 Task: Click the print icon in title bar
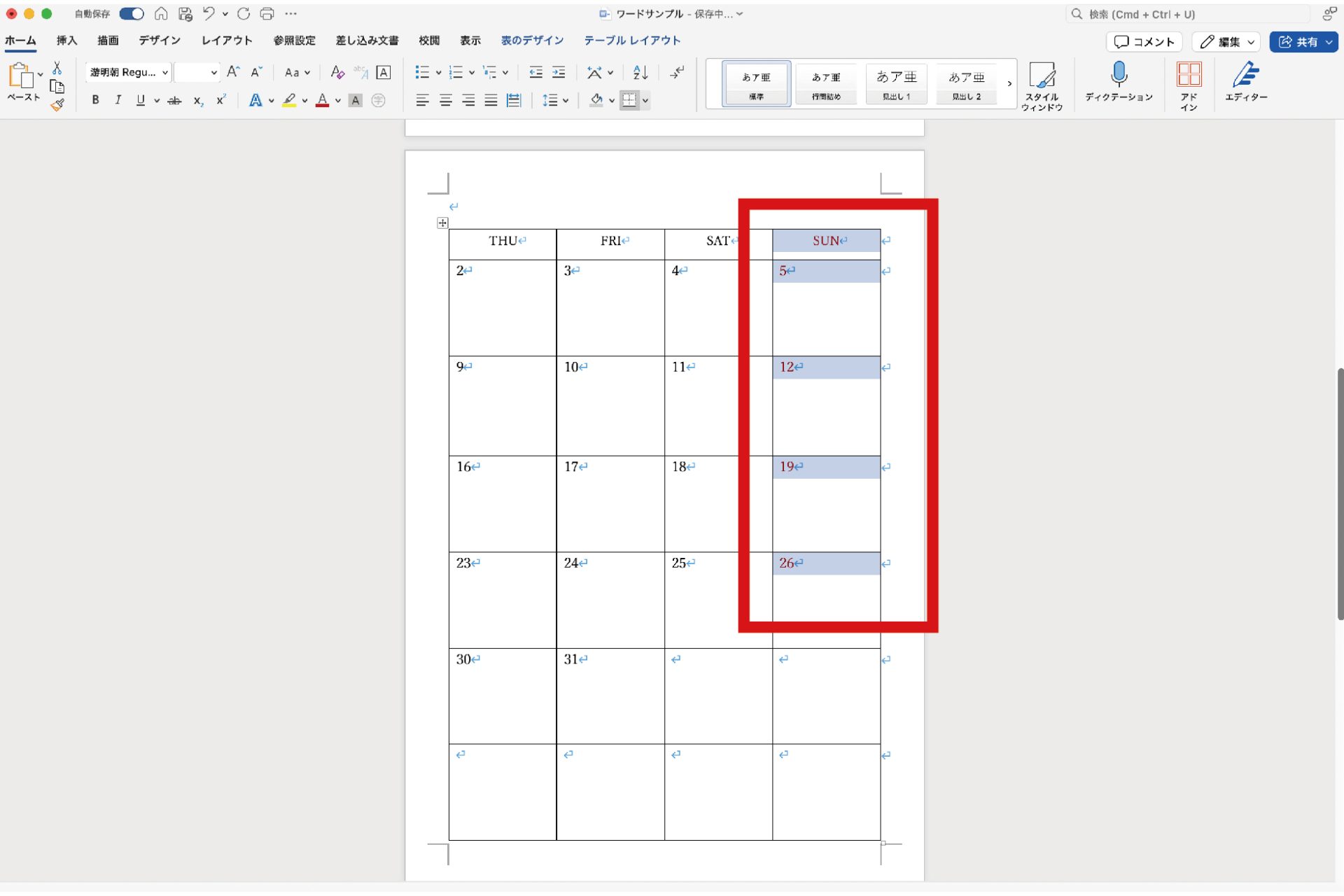click(x=267, y=13)
